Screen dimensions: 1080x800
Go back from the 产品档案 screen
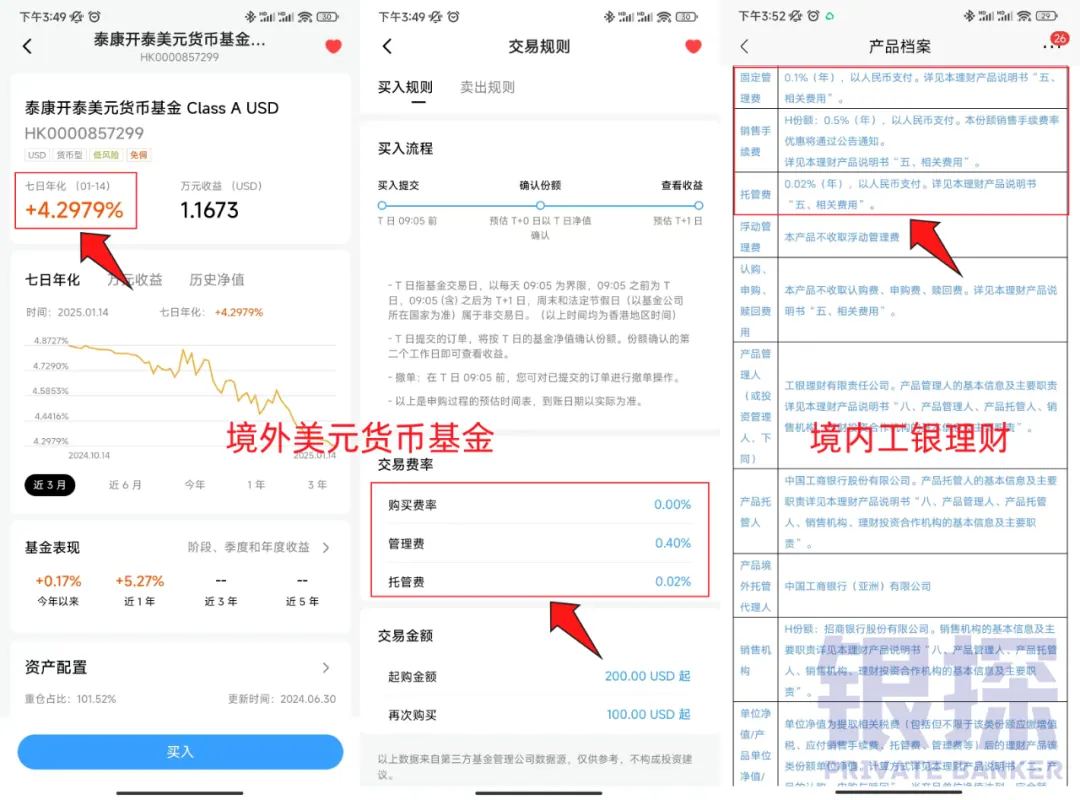click(x=744, y=46)
